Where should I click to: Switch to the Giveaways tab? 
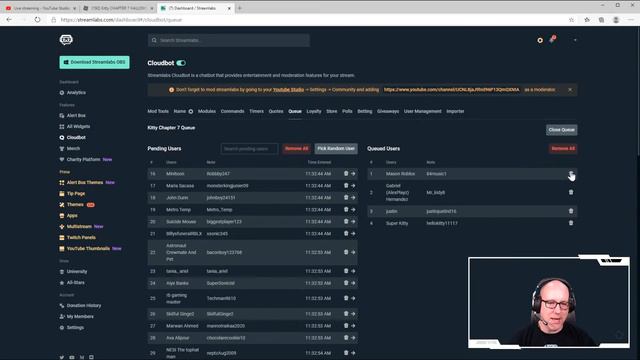pyautogui.click(x=388, y=111)
